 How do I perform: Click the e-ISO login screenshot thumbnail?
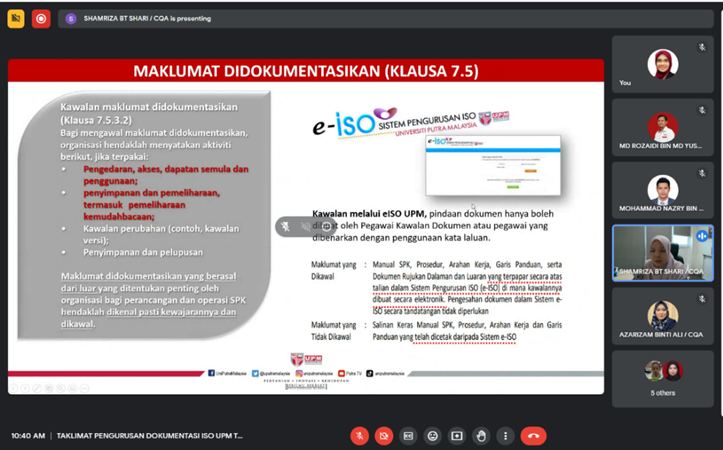coord(493,166)
